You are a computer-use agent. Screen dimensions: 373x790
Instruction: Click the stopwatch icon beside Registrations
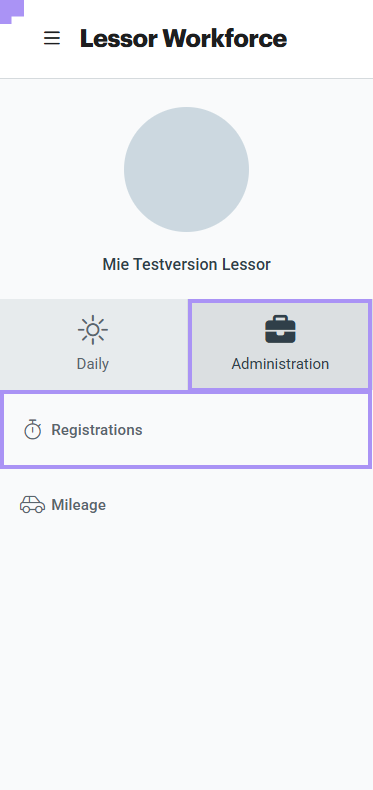pos(33,429)
